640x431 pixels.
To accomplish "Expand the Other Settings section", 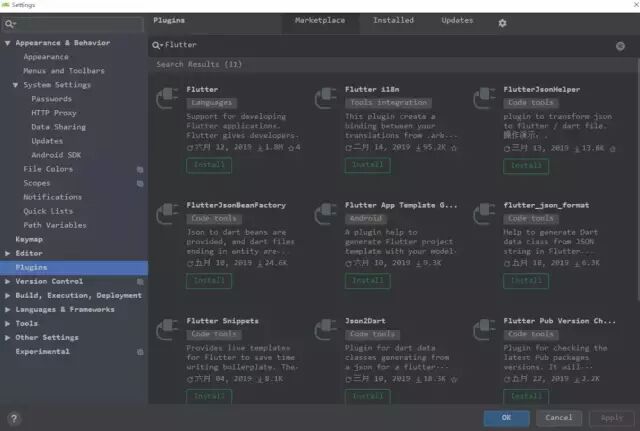I will pos(7,338).
